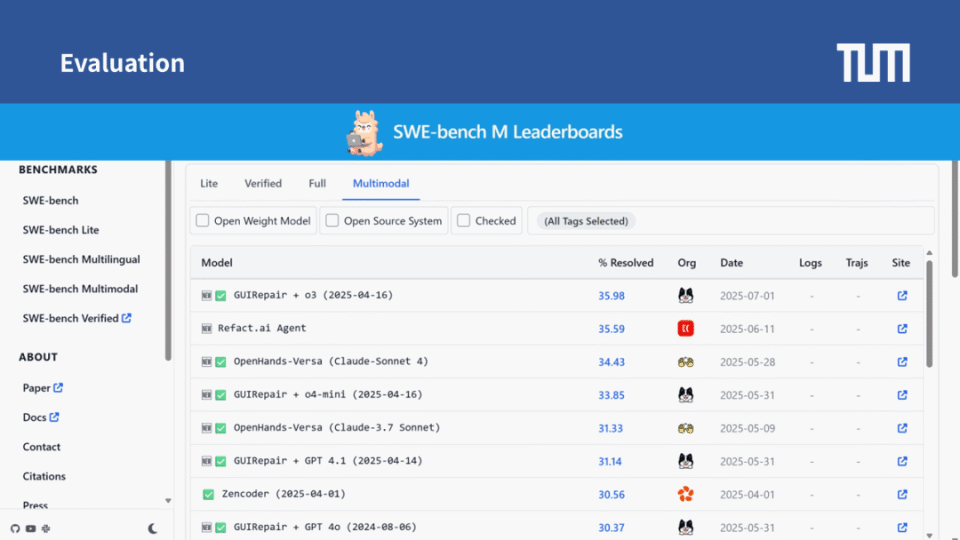Click the SWE-bench llama mascot logo
The height and width of the screenshot is (540, 960).
364,133
